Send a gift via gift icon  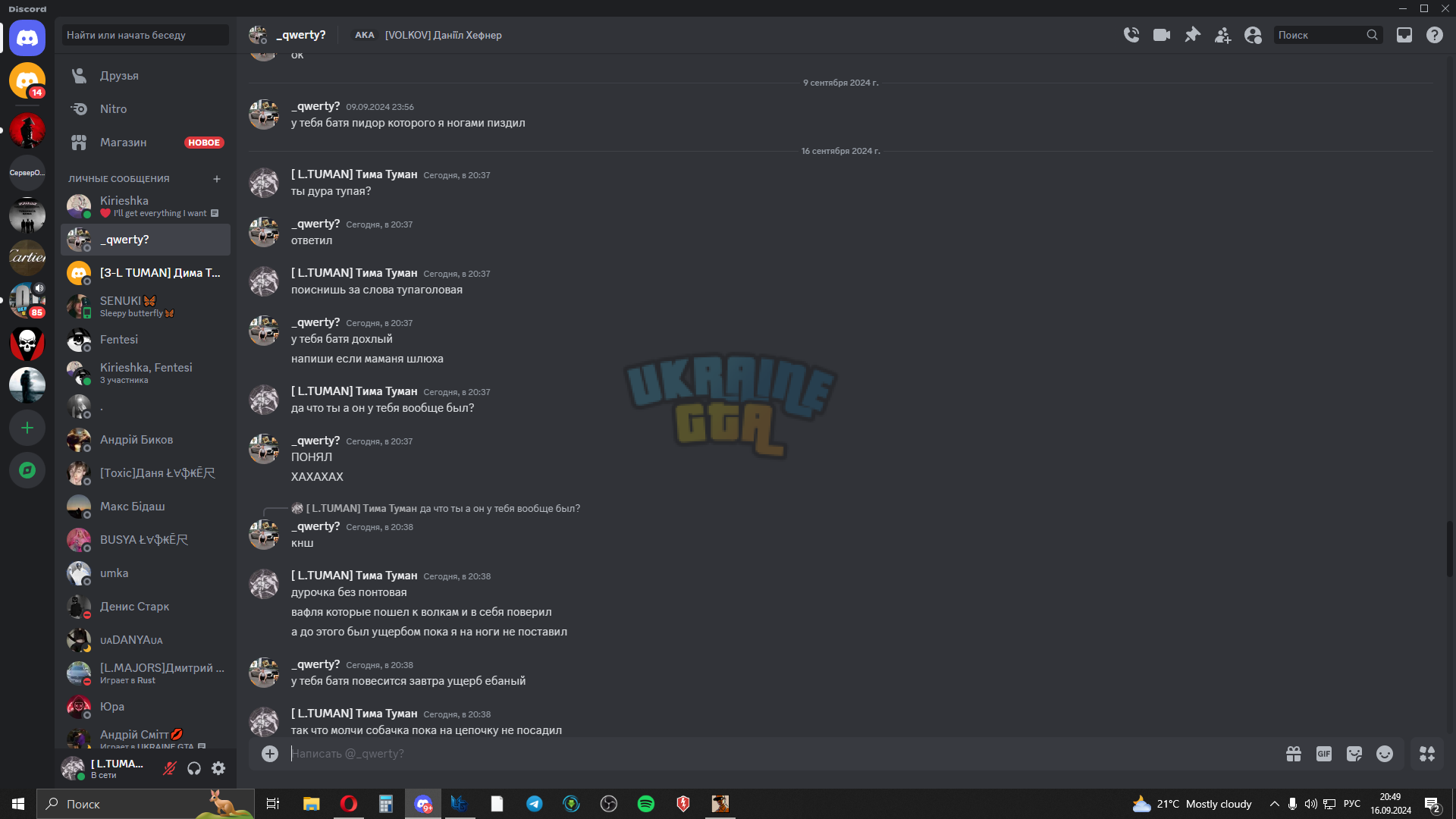[x=1294, y=754]
